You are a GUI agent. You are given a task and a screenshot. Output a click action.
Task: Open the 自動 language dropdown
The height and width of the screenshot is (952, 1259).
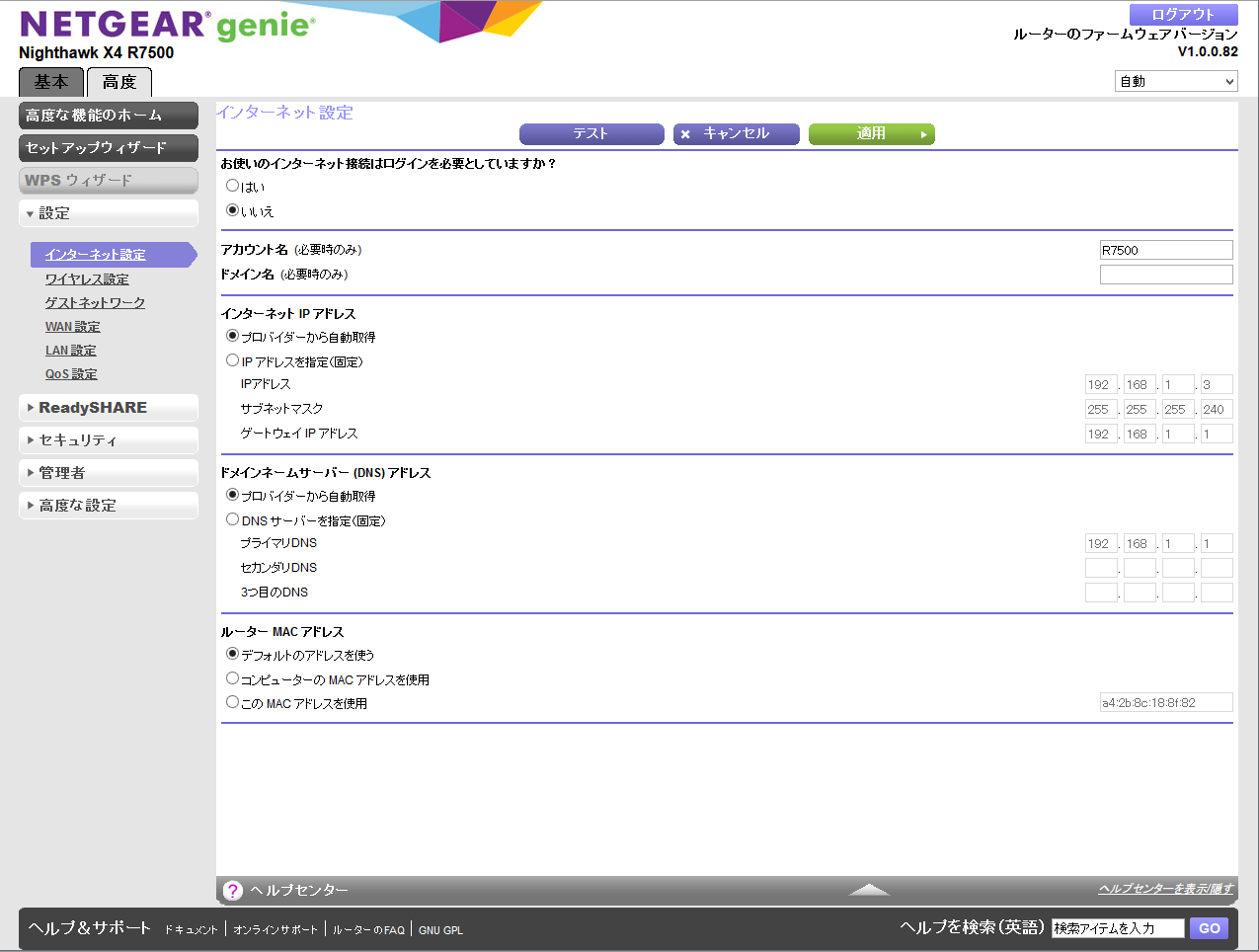(1175, 82)
